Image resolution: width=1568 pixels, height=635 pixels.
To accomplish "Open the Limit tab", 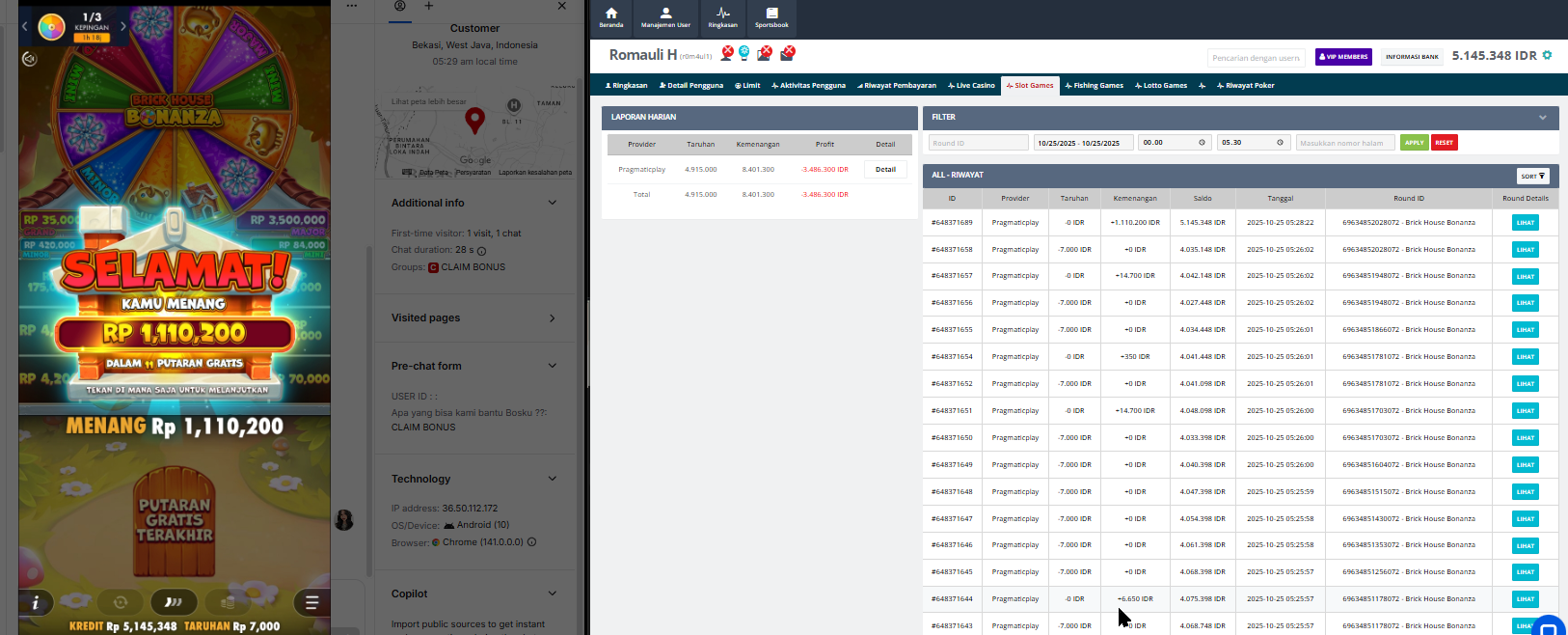I will click(x=747, y=85).
